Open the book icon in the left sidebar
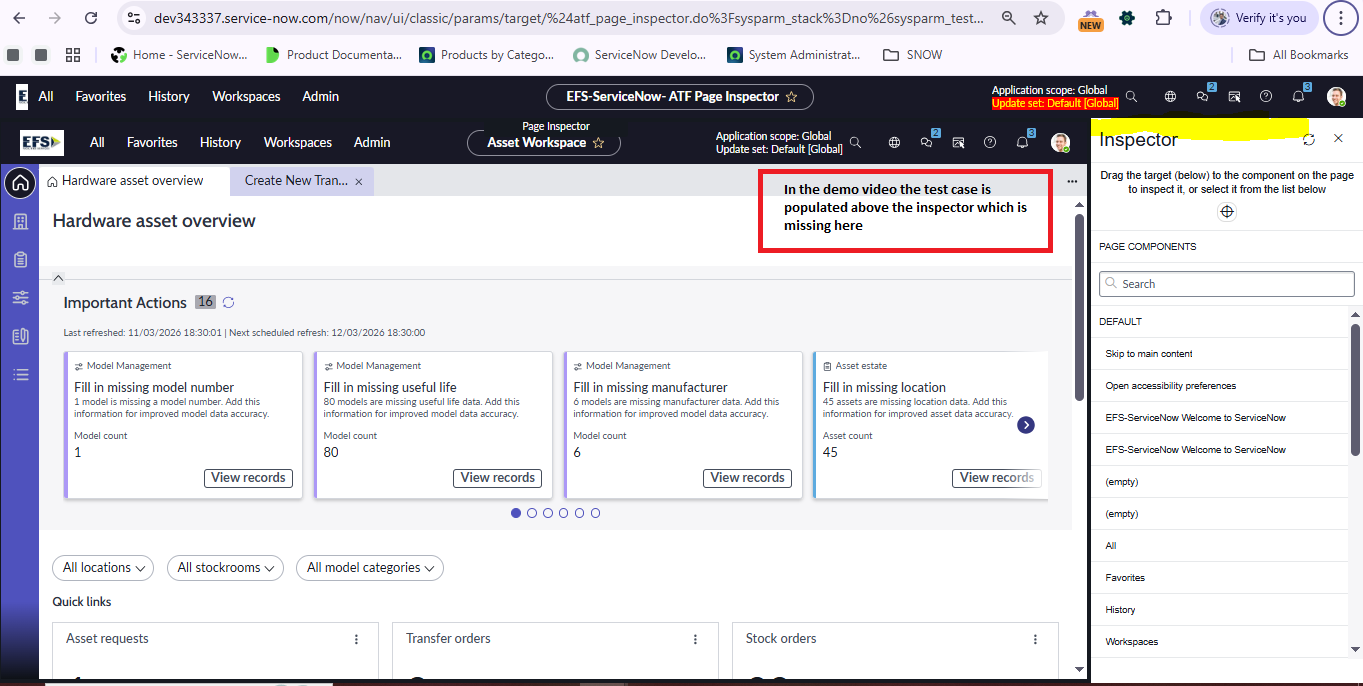 [20, 336]
